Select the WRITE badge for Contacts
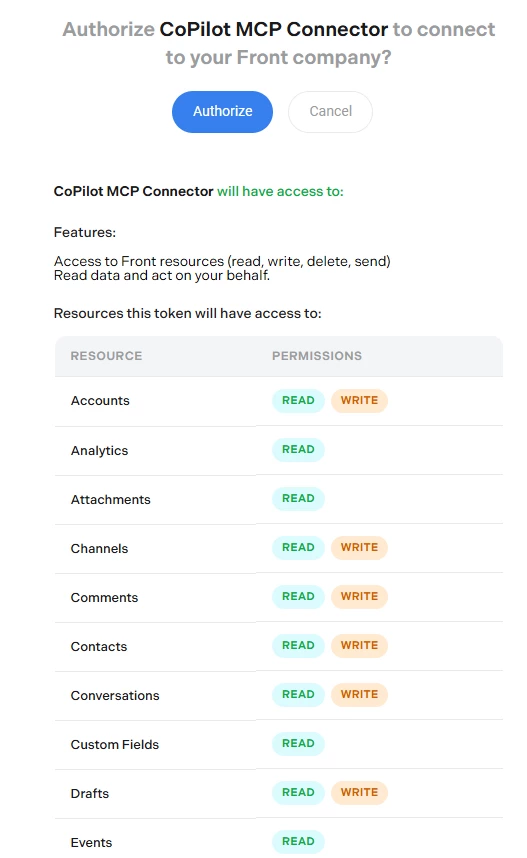 tap(360, 646)
